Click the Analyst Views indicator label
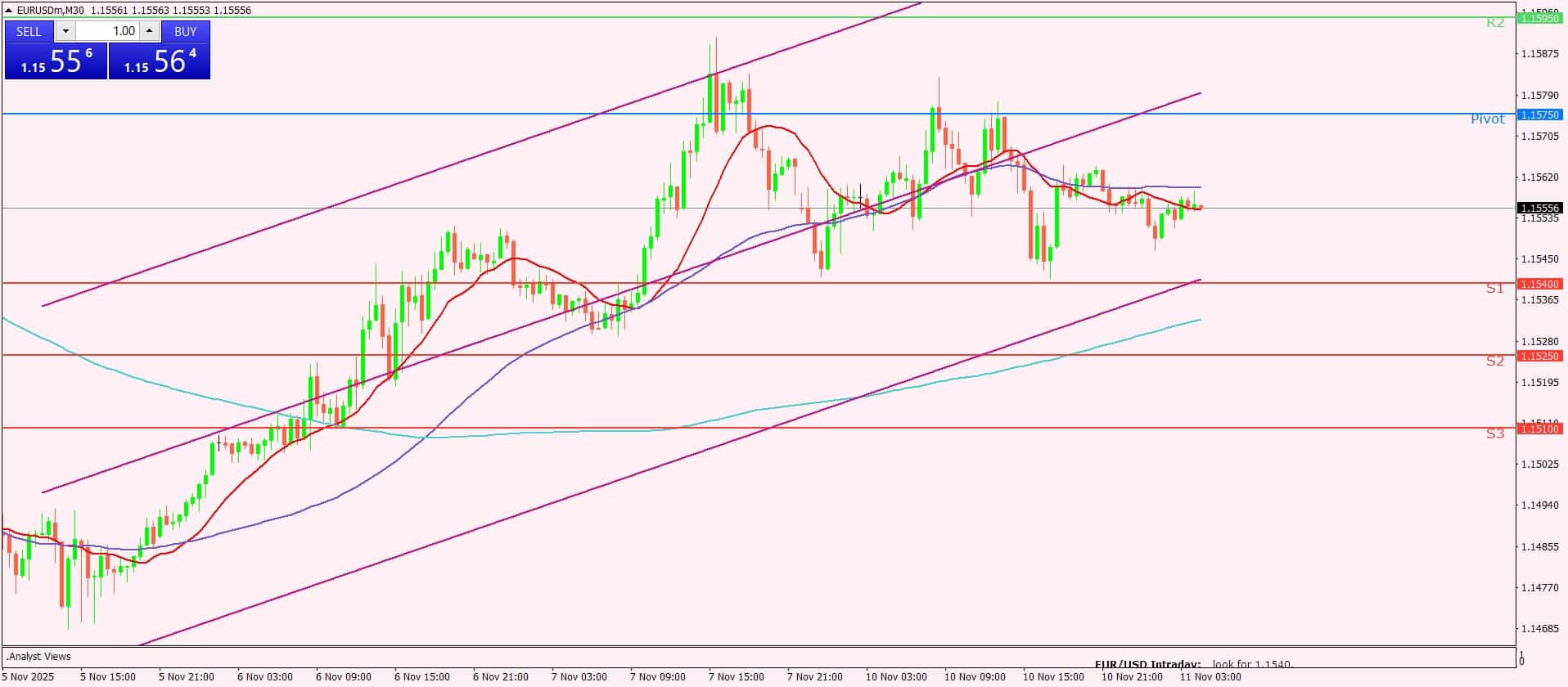The width and height of the screenshot is (1568, 687). pyautogui.click(x=39, y=657)
